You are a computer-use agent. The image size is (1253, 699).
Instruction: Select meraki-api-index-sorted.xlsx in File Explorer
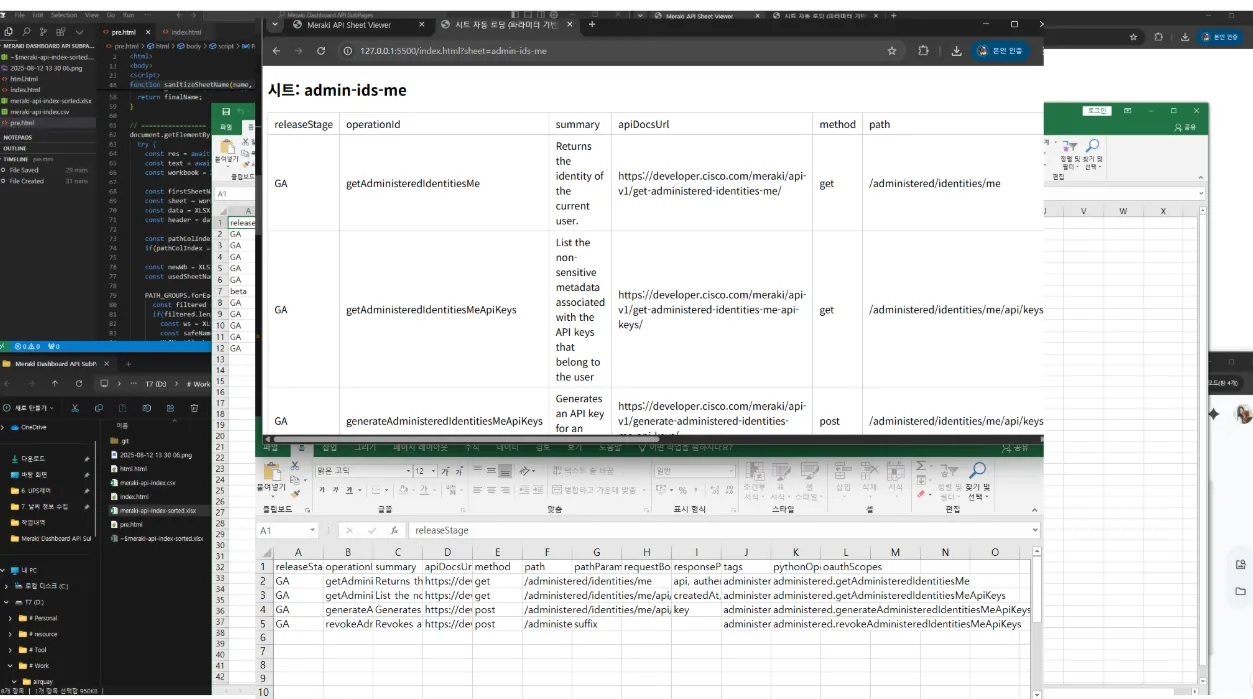157,510
